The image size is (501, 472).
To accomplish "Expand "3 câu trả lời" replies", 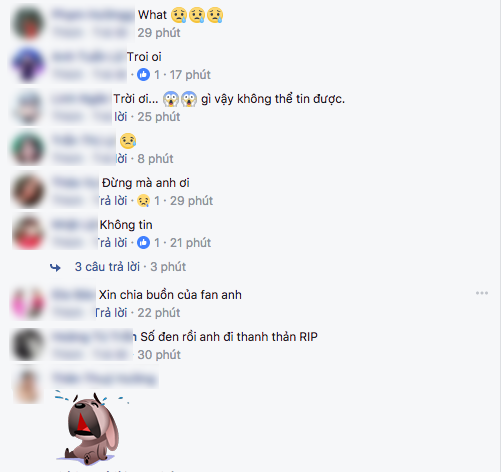I will [x=107, y=267].
